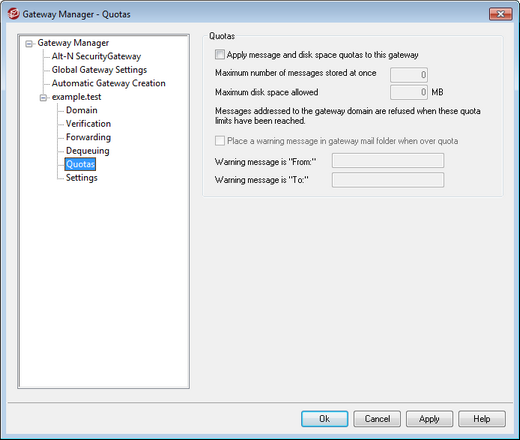The height and width of the screenshot is (440, 520).
Task: Click the Ok button
Action: click(325, 419)
